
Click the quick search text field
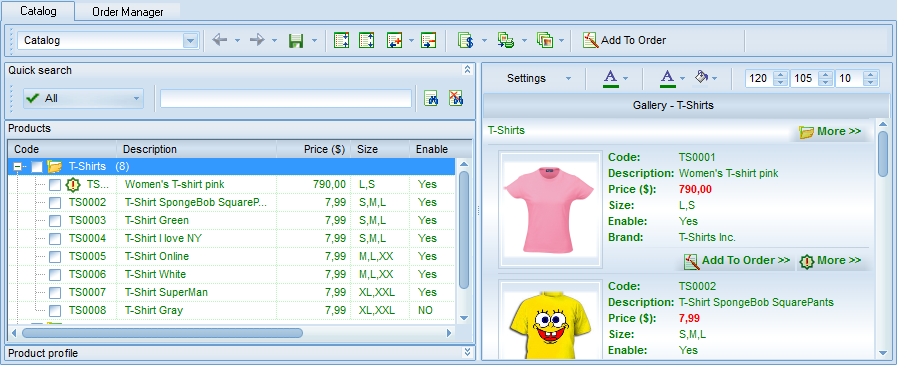point(286,98)
